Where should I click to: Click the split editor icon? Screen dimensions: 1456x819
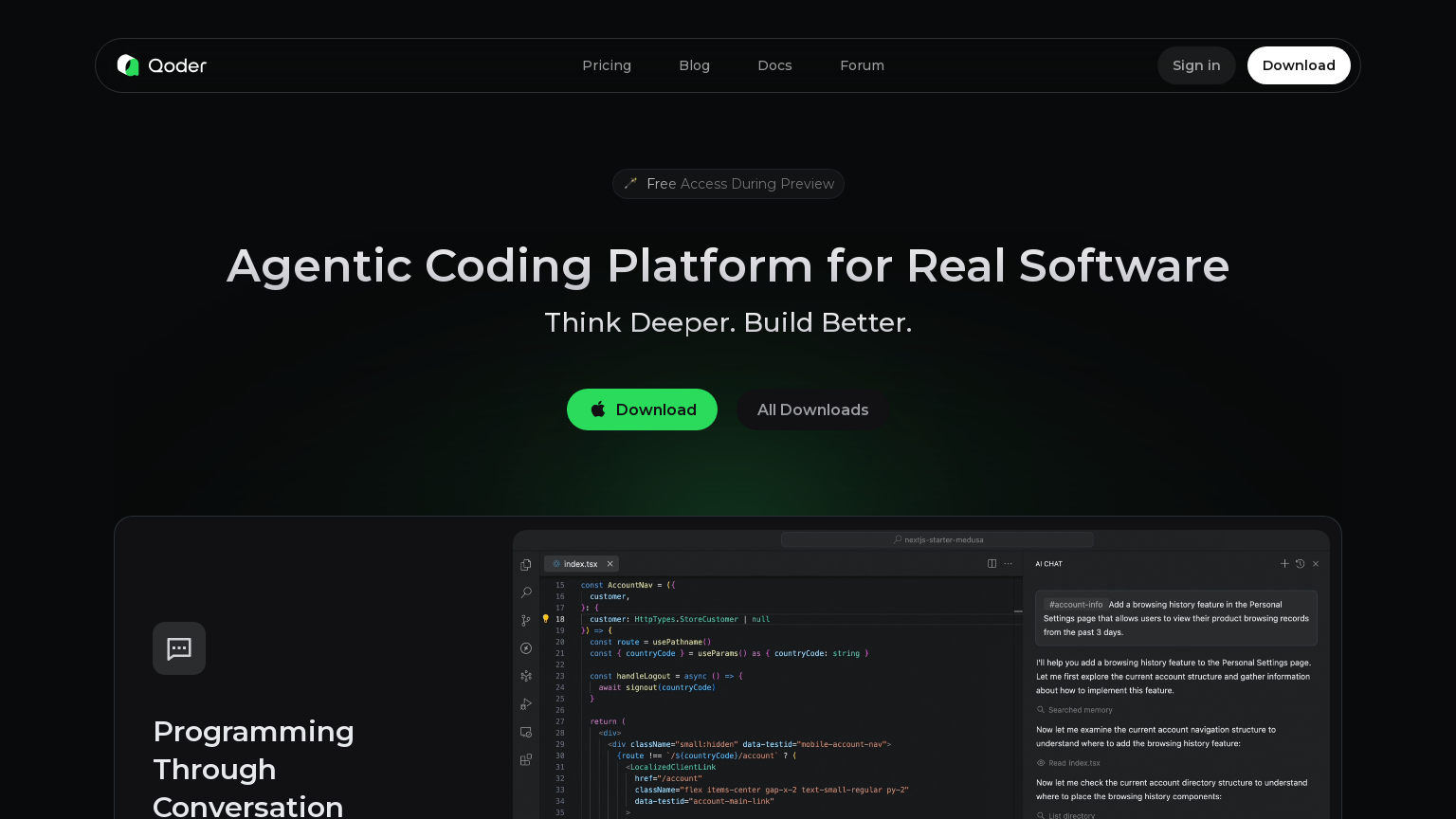[992, 564]
